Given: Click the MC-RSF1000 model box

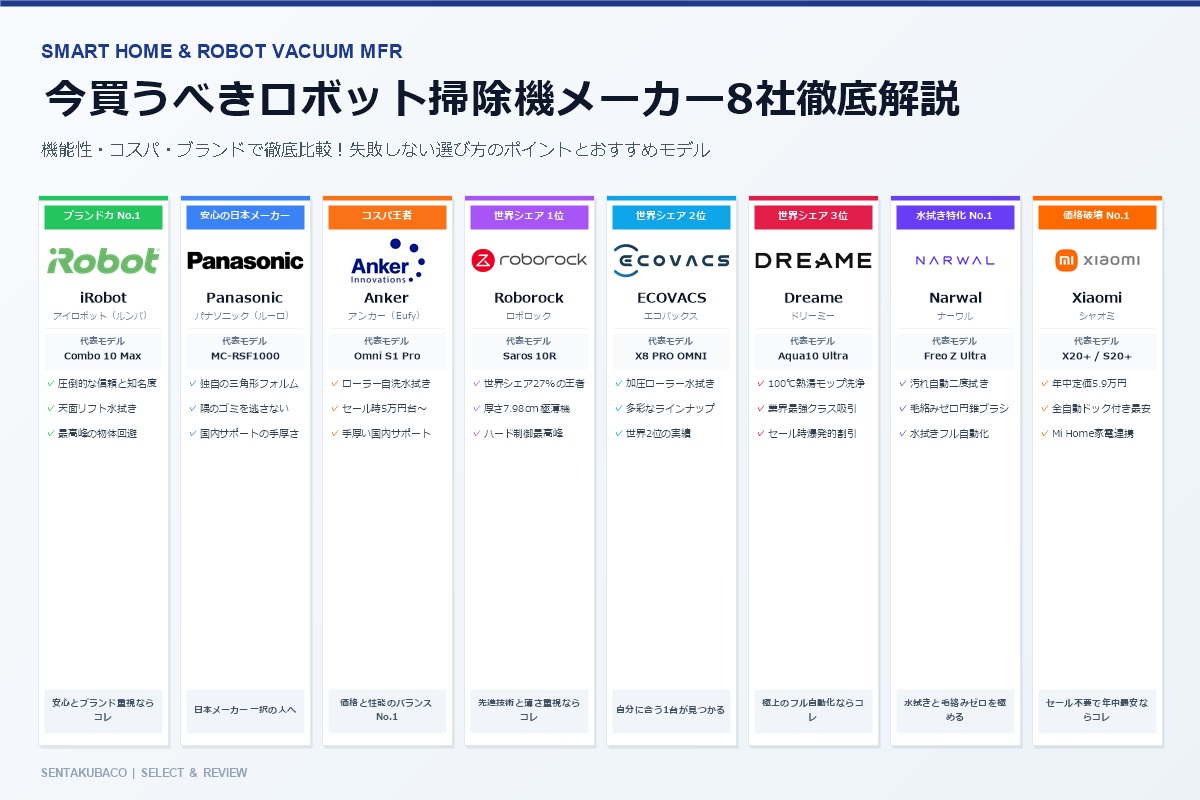Looking at the screenshot, I should click(x=245, y=349).
